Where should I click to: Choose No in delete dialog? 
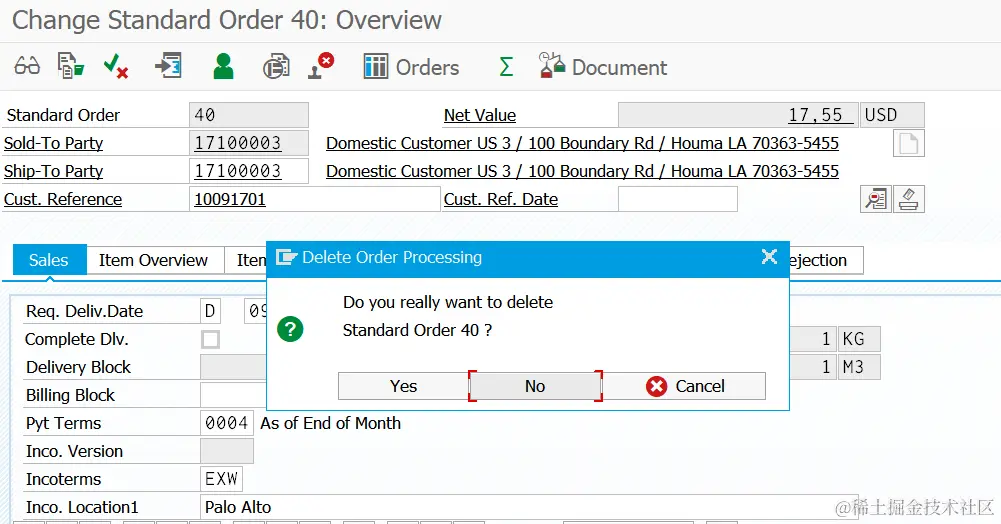click(535, 386)
